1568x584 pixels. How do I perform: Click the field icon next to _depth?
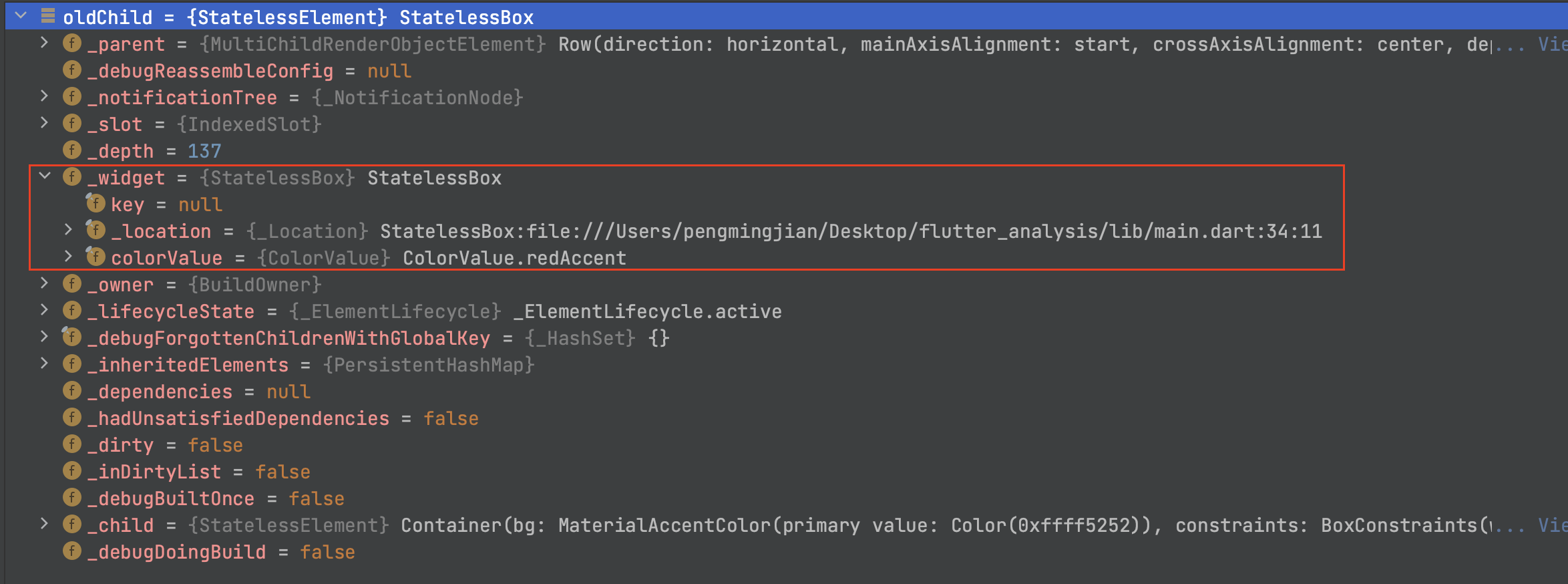(x=72, y=150)
